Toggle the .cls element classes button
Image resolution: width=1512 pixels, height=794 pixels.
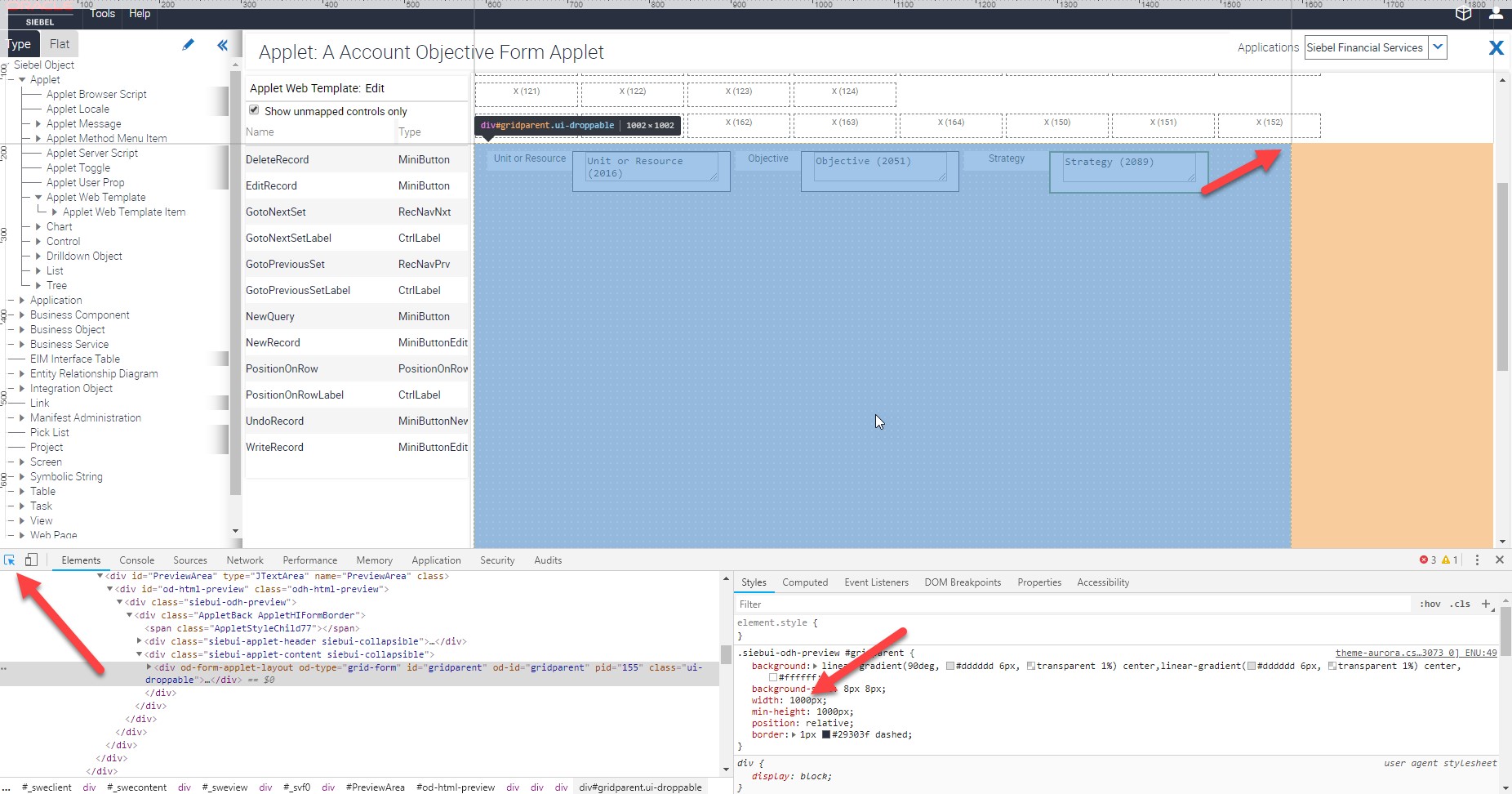click(1460, 604)
